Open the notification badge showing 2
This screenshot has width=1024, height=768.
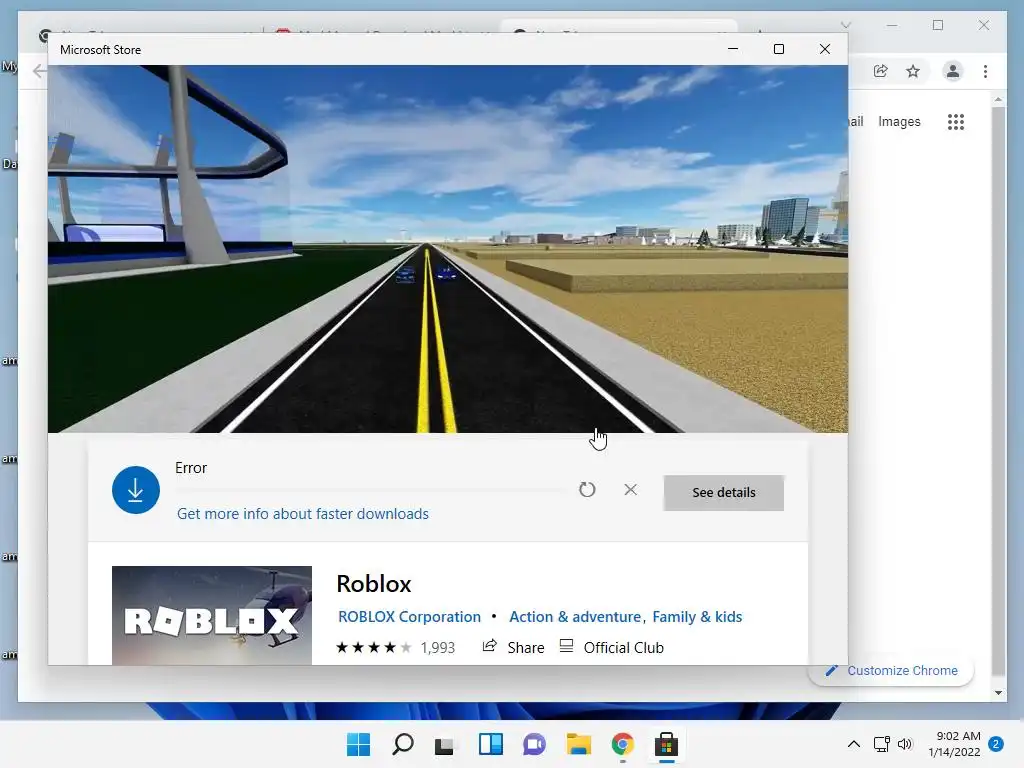point(996,744)
